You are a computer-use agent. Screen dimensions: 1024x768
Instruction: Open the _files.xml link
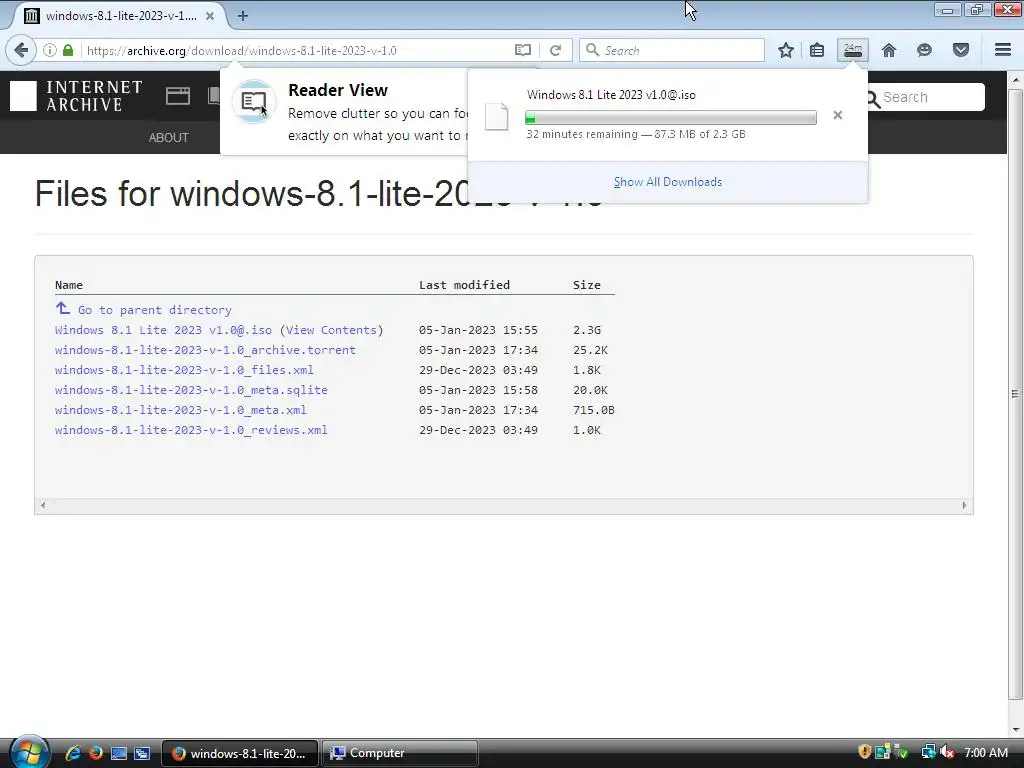click(x=184, y=370)
